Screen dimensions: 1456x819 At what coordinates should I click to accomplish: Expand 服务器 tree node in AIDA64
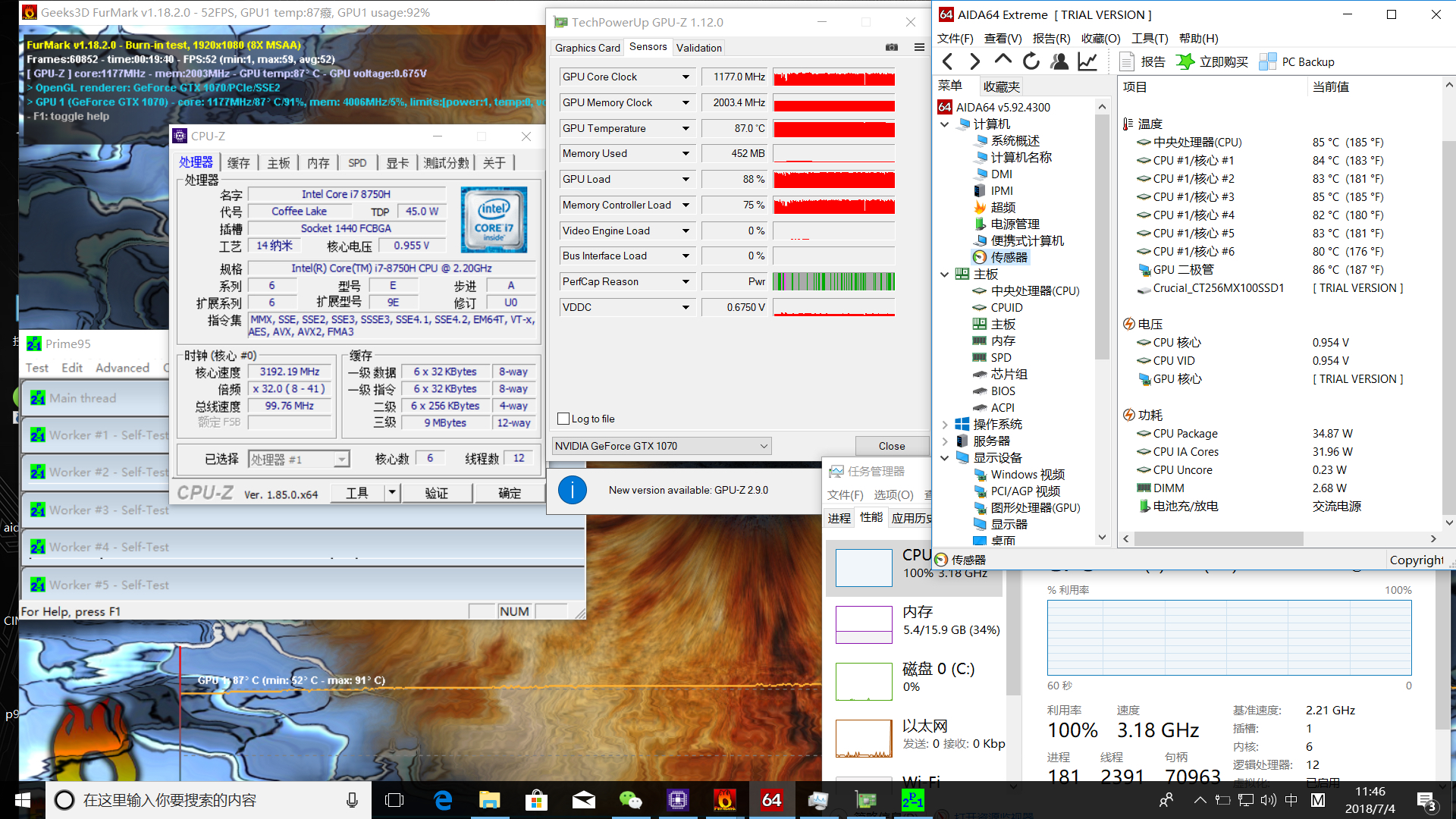[x=945, y=441]
